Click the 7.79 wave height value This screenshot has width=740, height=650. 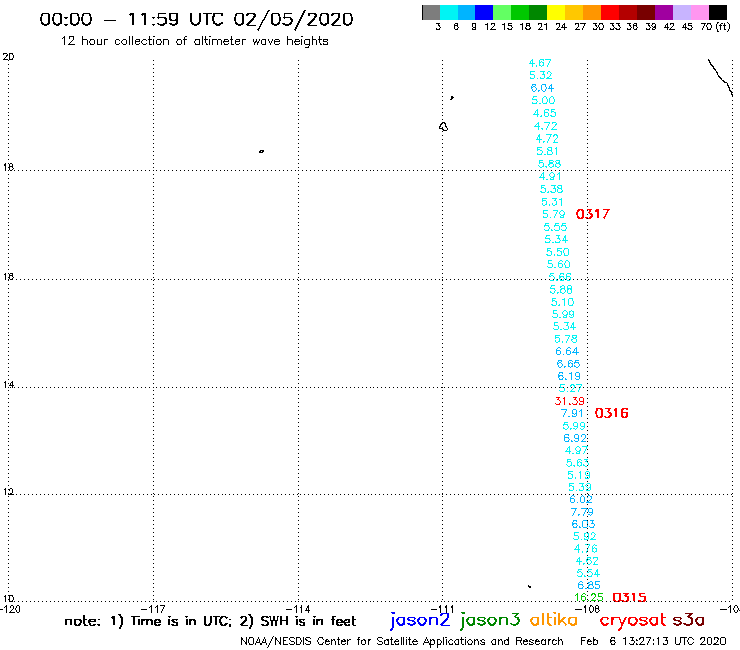[582, 512]
